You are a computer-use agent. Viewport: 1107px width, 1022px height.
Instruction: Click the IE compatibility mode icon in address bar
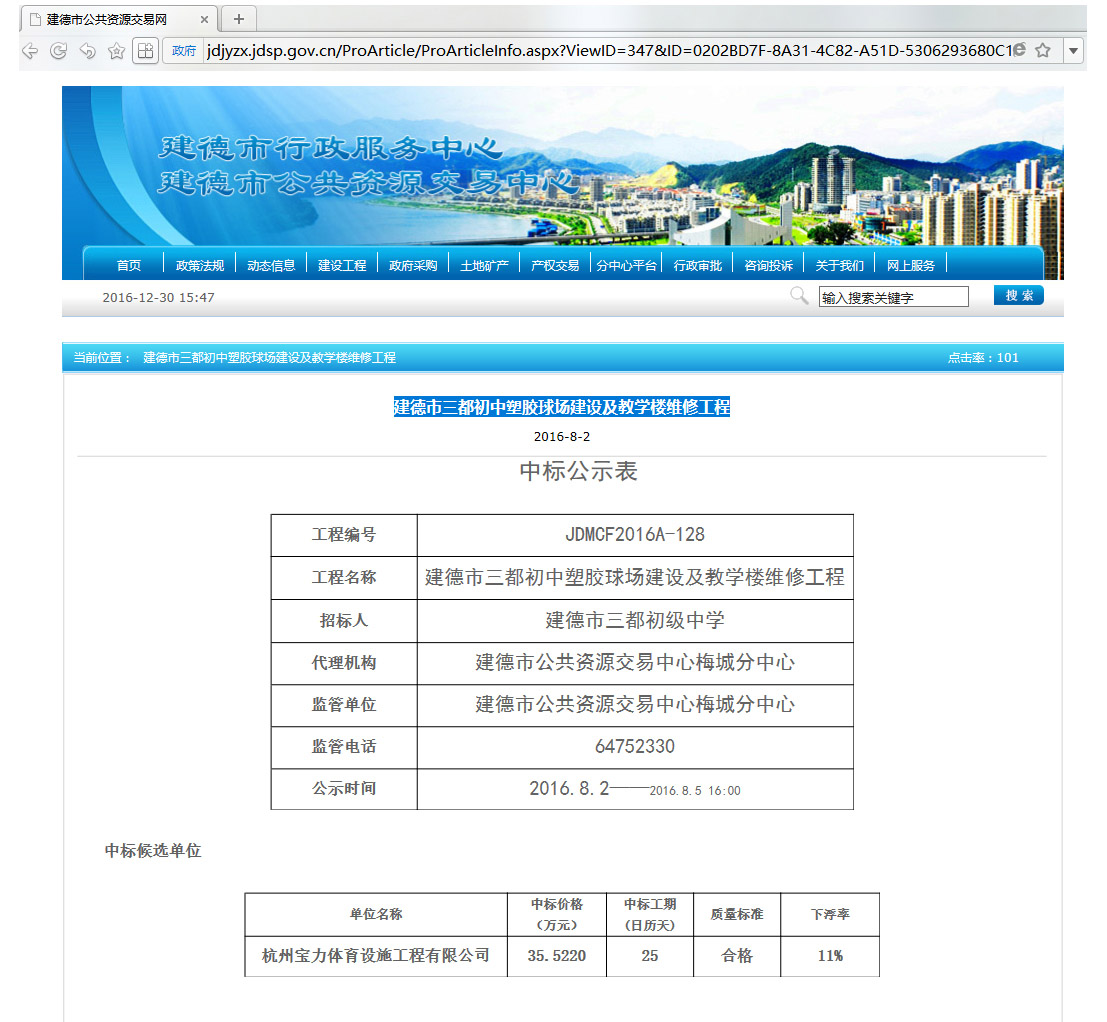(x=1019, y=50)
